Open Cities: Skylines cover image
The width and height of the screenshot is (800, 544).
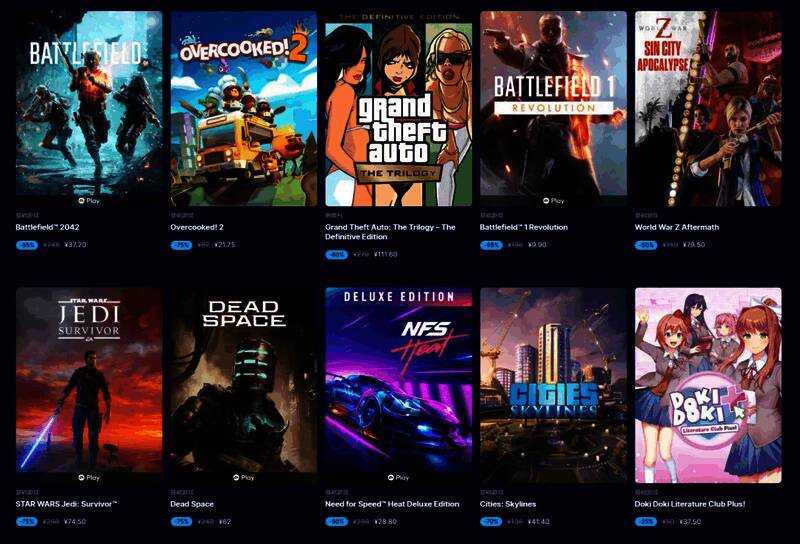pyautogui.click(x=554, y=385)
